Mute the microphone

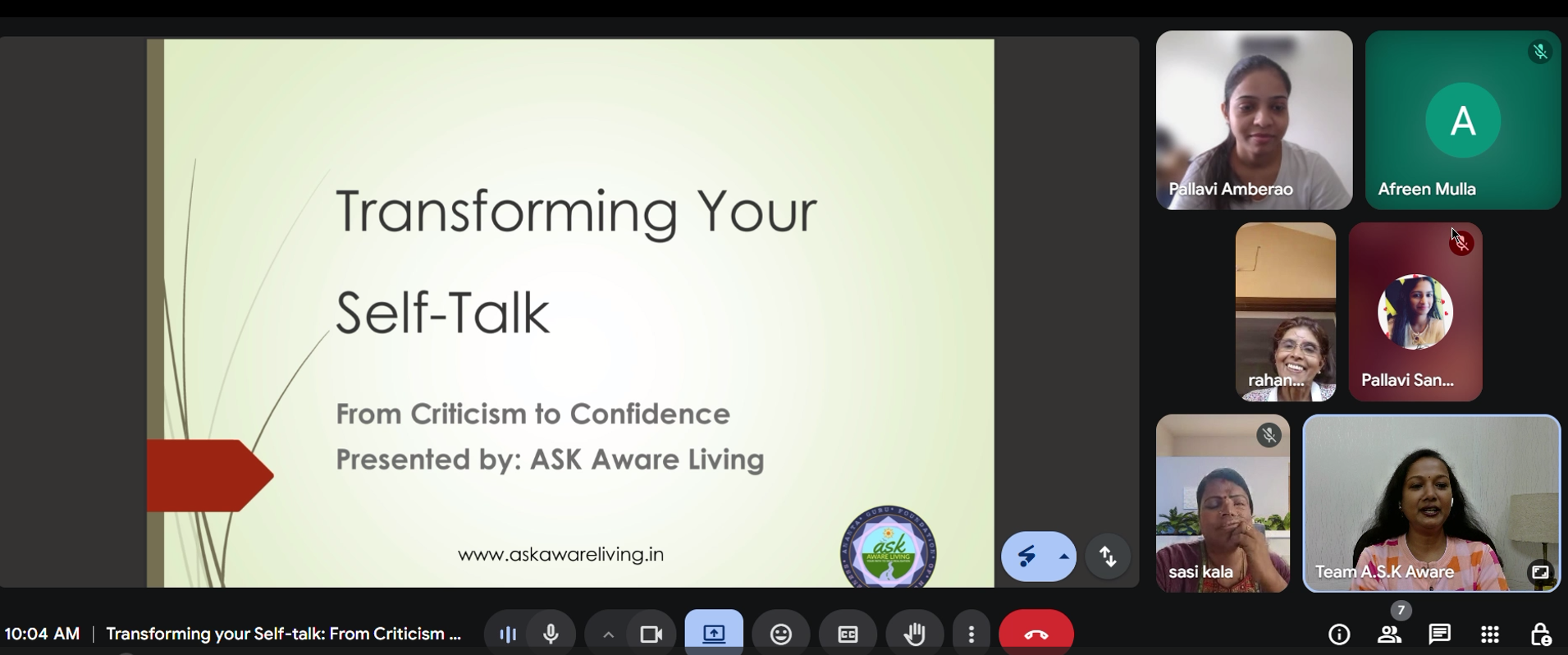551,634
